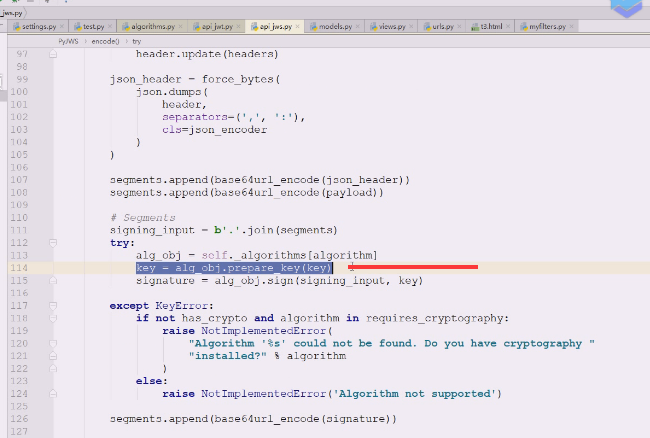Click the Python file icon on views.py tab
Image resolution: width=650 pixels, height=438 pixels.
click(x=374, y=27)
